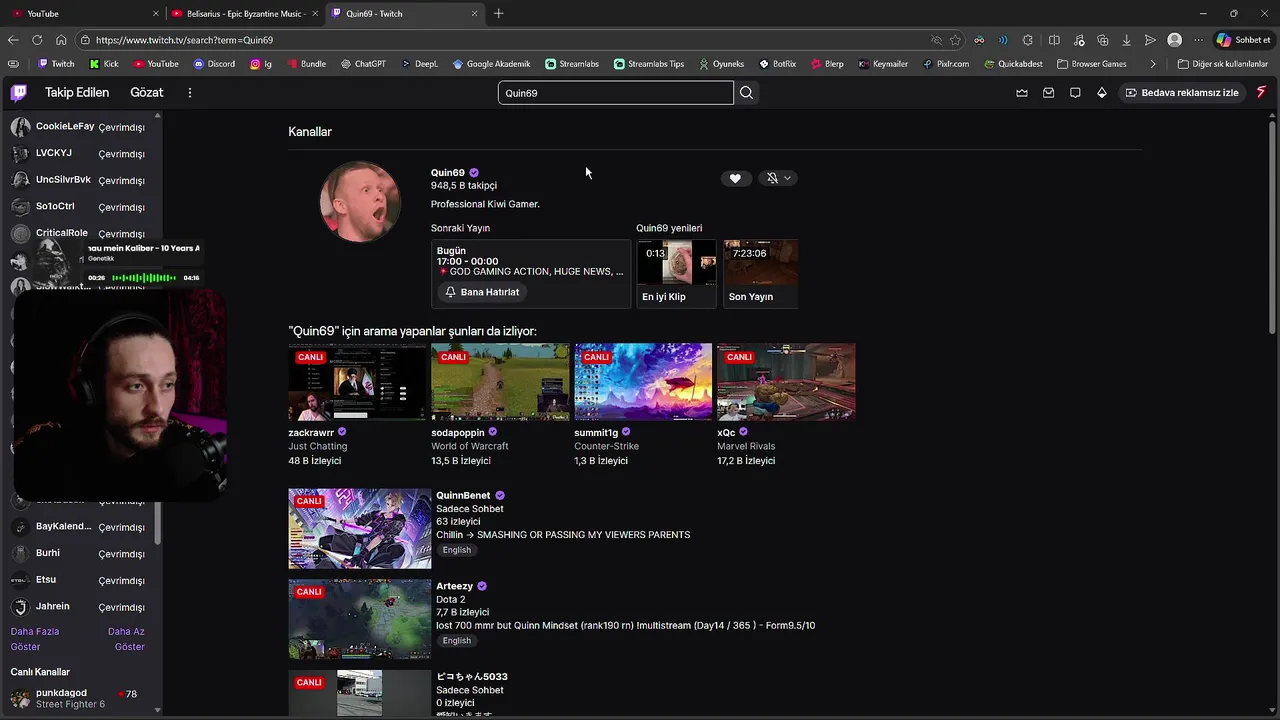Screen dimensions: 1280x720
Task: Open Quin69 notification bell dropdown
Action: (x=778, y=178)
